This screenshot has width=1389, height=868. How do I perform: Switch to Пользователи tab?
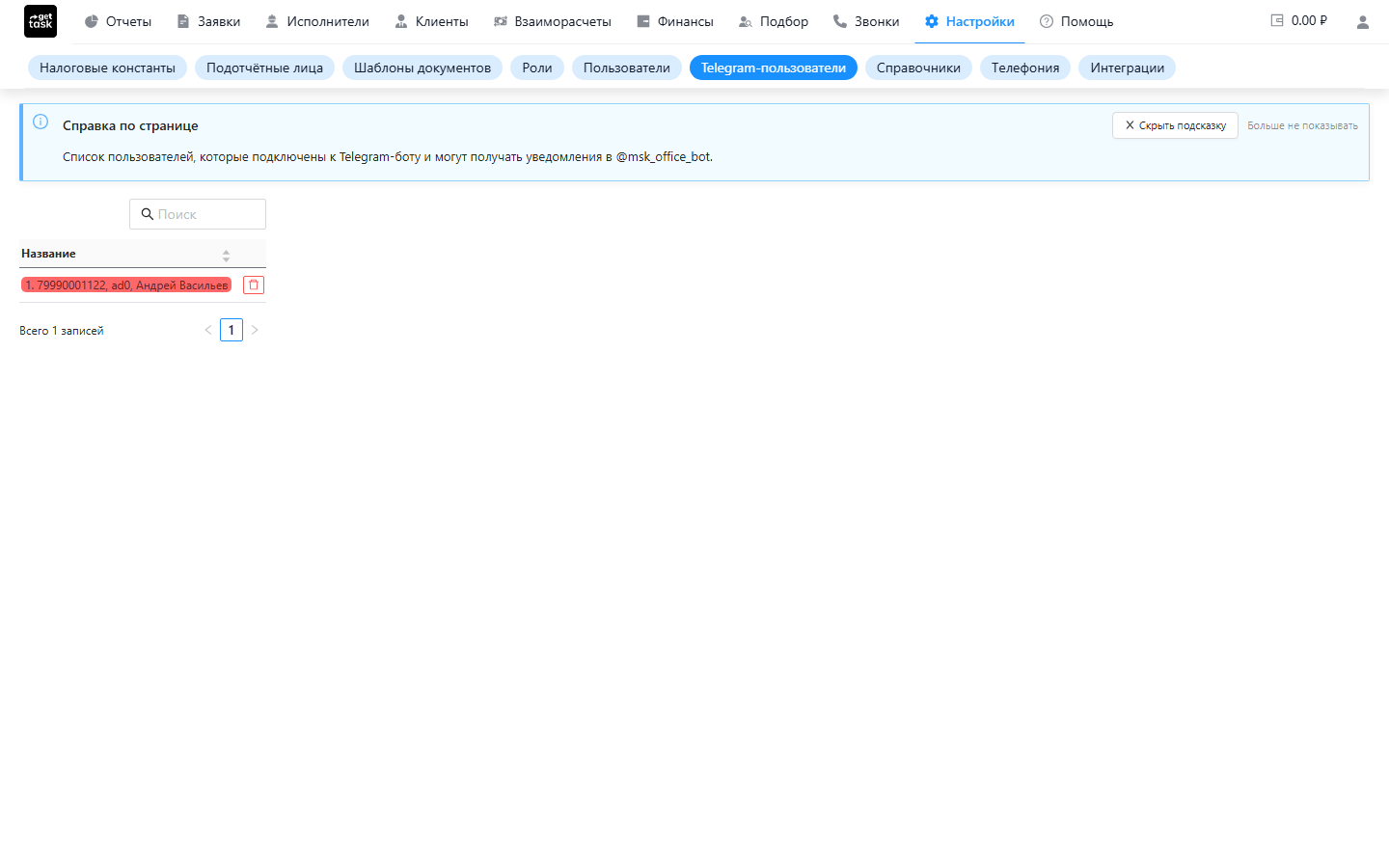[627, 68]
